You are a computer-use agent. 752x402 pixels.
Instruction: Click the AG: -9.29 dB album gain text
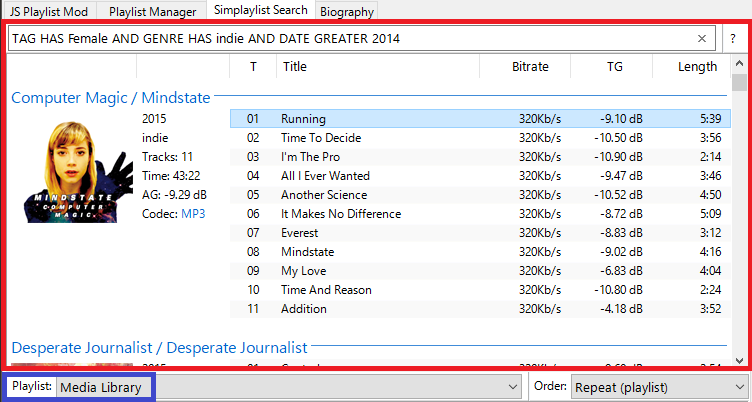click(x=175, y=194)
